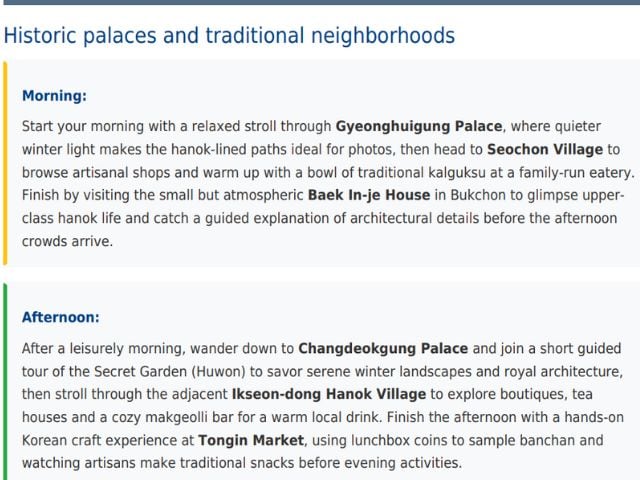
Task: Click the 'Historic palaces and traditional neighborhoods' heading
Action: click(229, 36)
